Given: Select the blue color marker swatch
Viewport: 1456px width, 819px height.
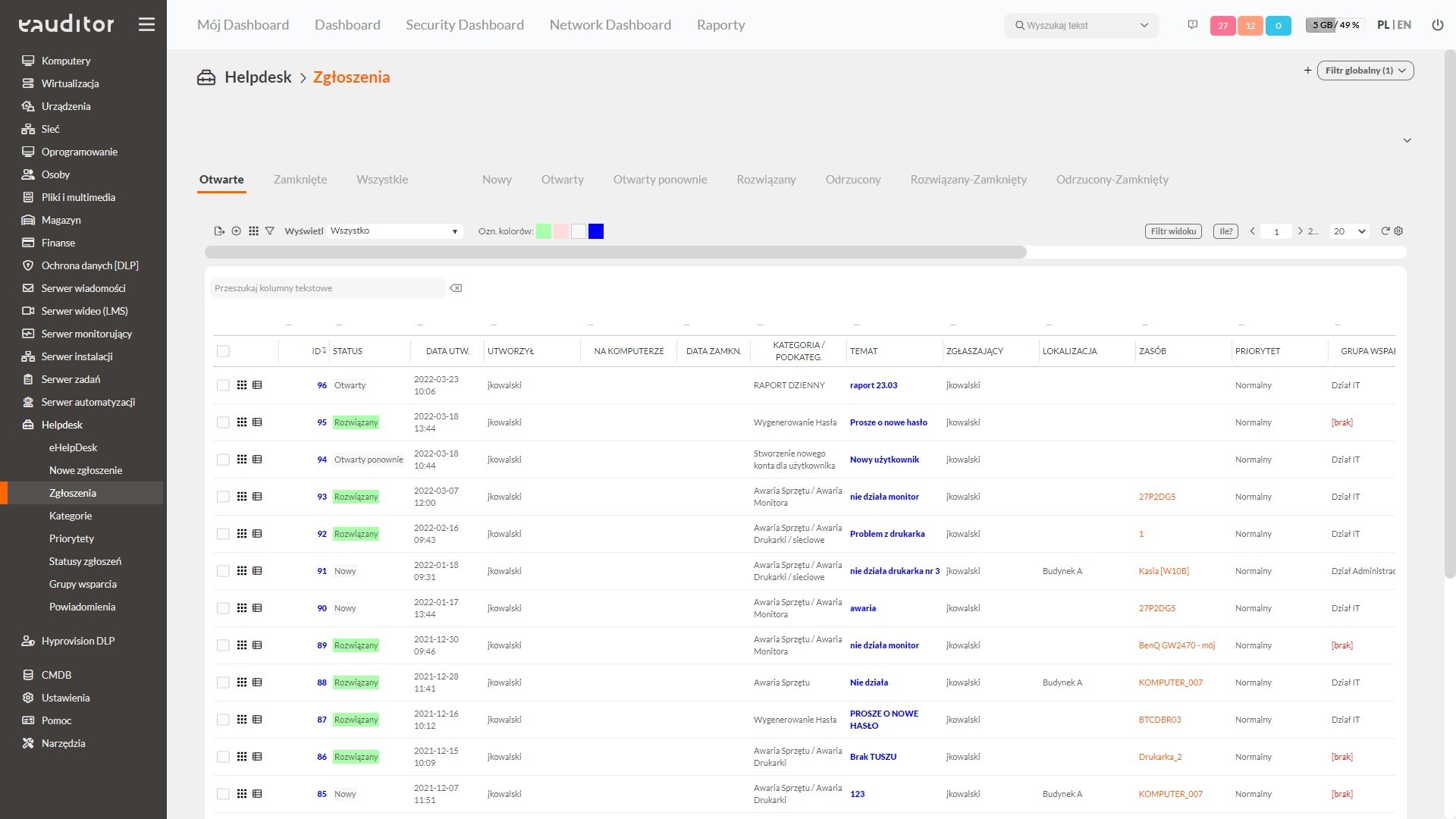Looking at the screenshot, I should coord(596,231).
